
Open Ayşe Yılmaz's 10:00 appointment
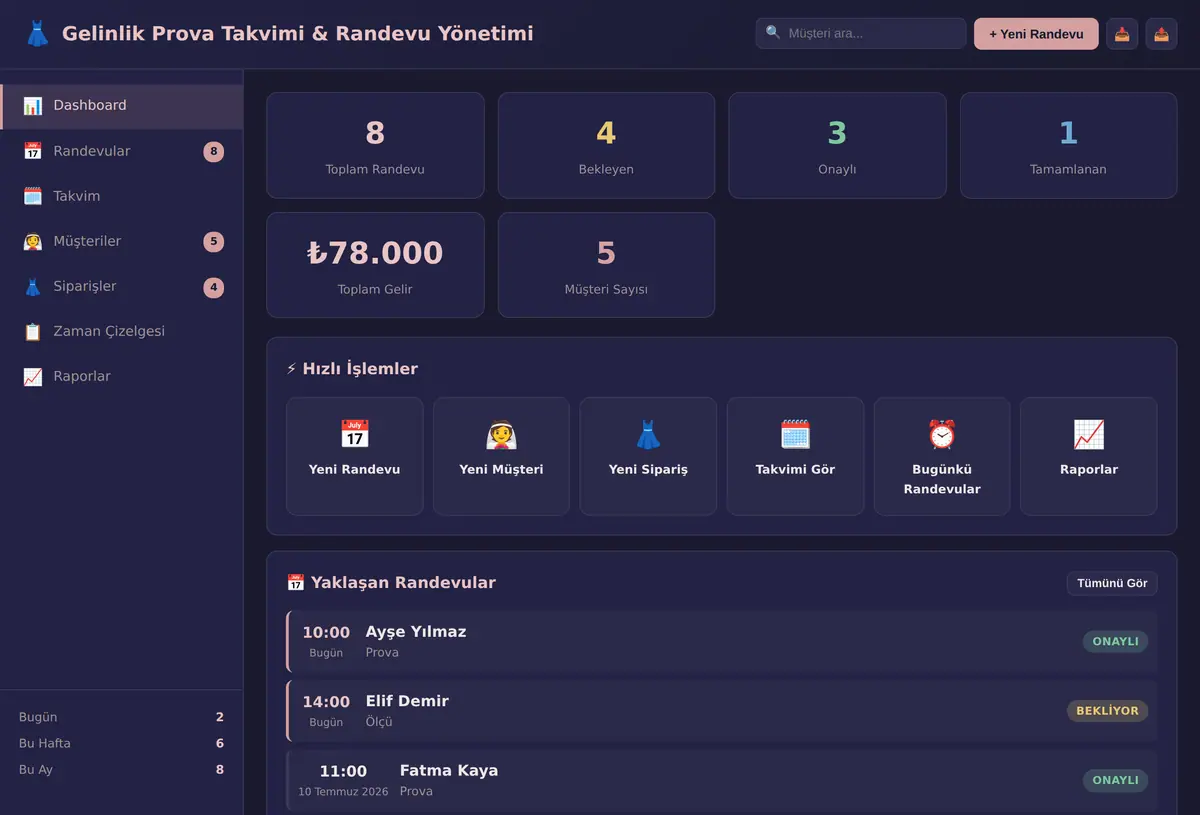click(722, 641)
